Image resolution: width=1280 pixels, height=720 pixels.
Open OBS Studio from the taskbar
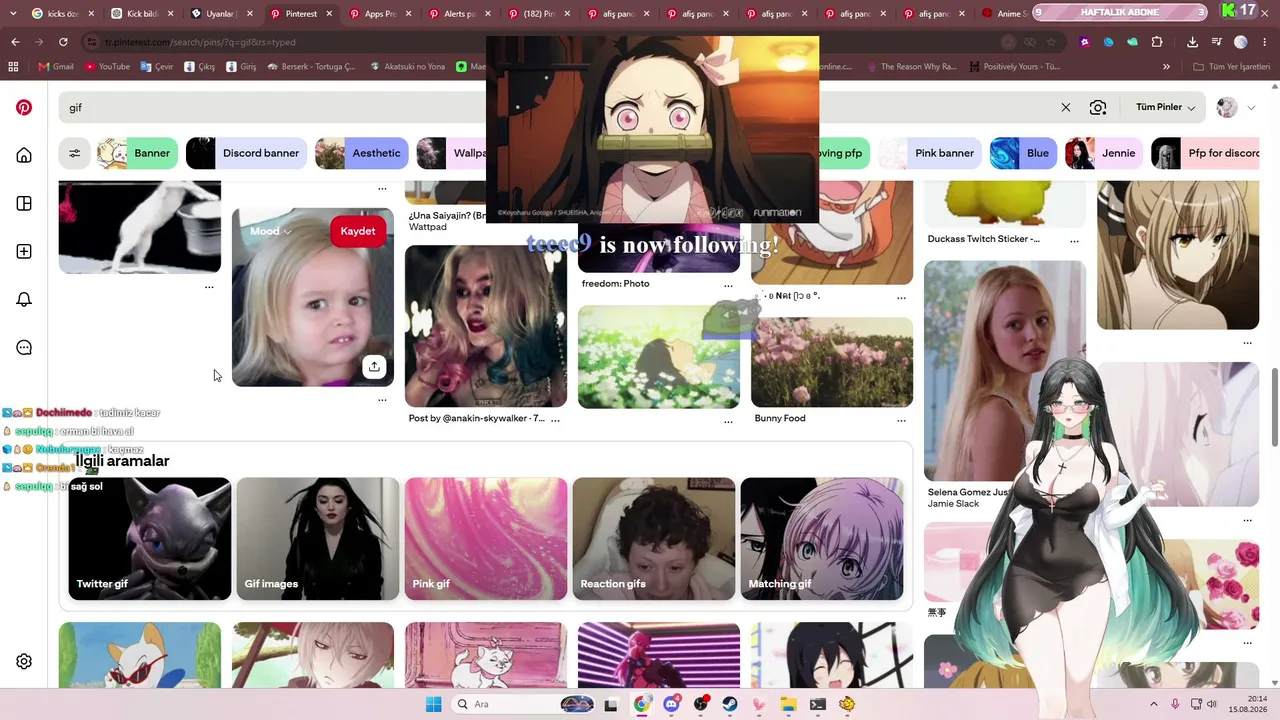[x=700, y=704]
